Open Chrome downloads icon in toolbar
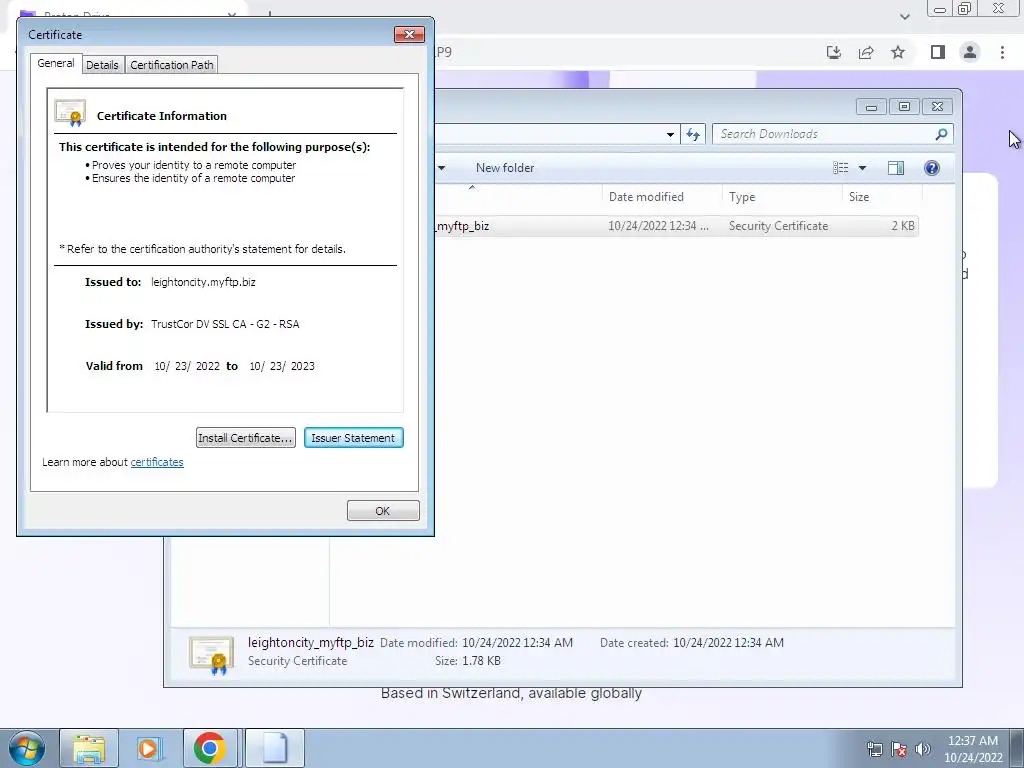This screenshot has width=1024, height=768. tap(834, 52)
